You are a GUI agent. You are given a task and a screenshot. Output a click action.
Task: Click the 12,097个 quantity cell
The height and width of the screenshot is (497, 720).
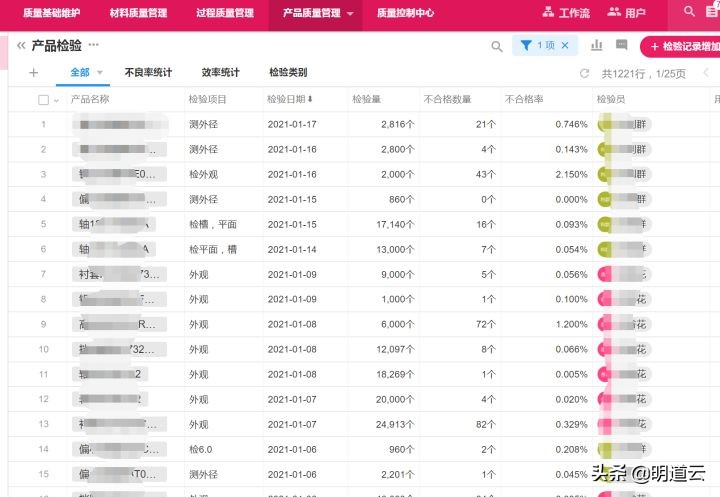point(395,350)
